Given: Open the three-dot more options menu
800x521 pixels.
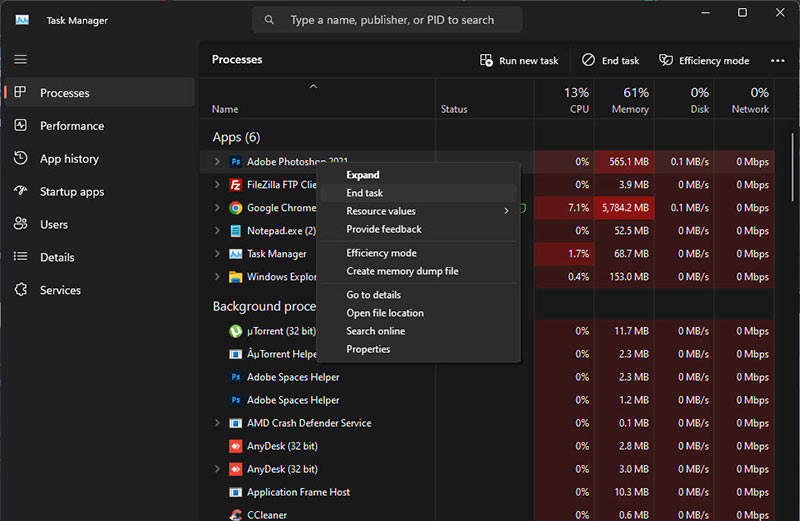Looking at the screenshot, I should tap(778, 60).
